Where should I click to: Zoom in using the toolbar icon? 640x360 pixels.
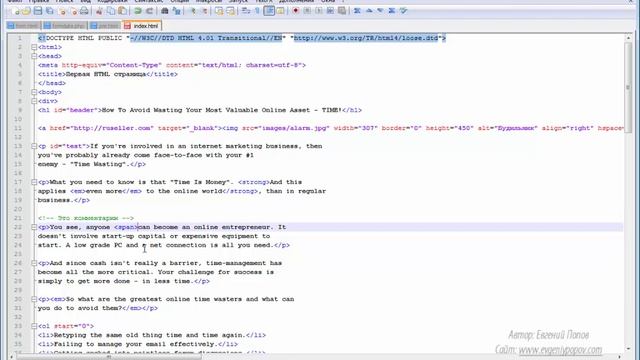(x=193, y=11)
